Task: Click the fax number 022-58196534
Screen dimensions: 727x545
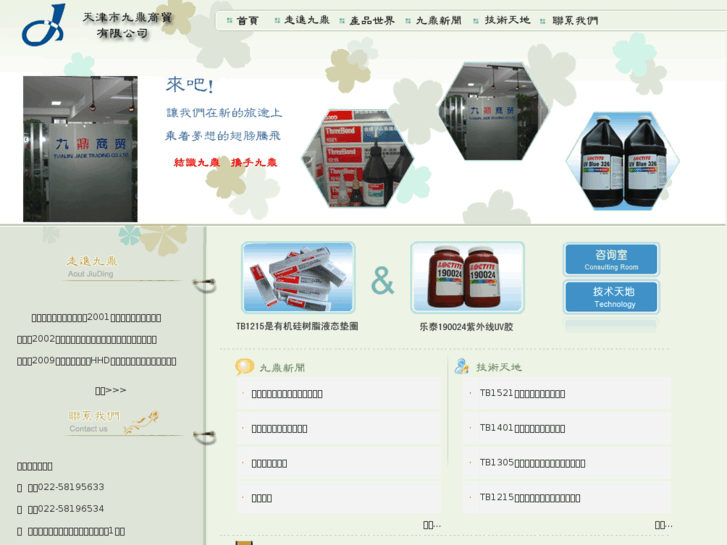Action: 71,509
